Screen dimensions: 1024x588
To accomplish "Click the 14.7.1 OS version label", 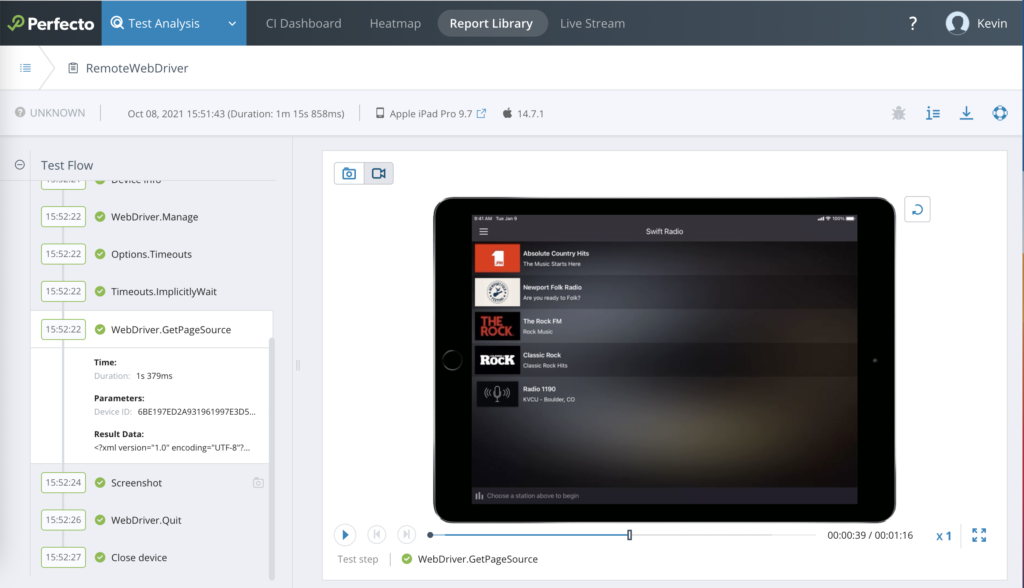I will [x=530, y=114].
